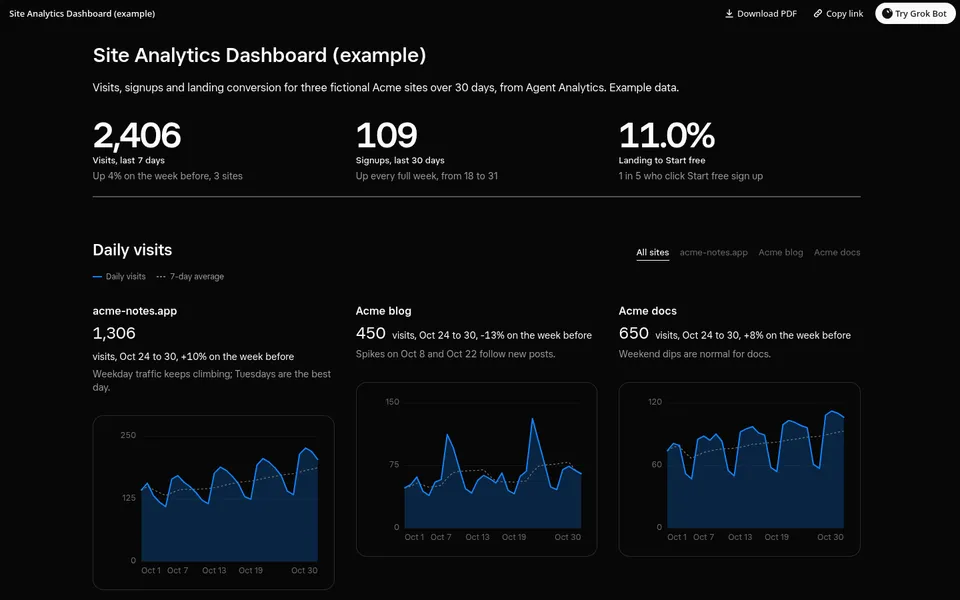Click 'Up 4% on the week before, 3 sites'
Image resolution: width=960 pixels, height=600 pixels.
pos(168,176)
